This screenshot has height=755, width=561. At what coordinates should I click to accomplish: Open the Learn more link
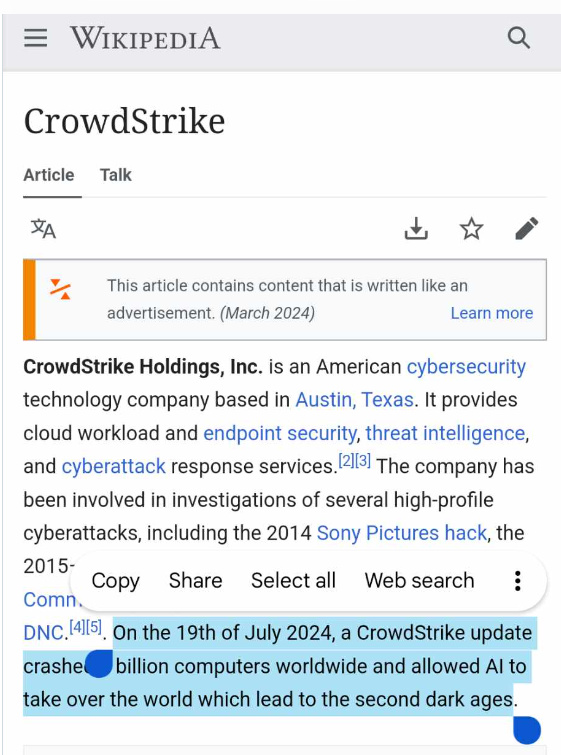coord(492,313)
